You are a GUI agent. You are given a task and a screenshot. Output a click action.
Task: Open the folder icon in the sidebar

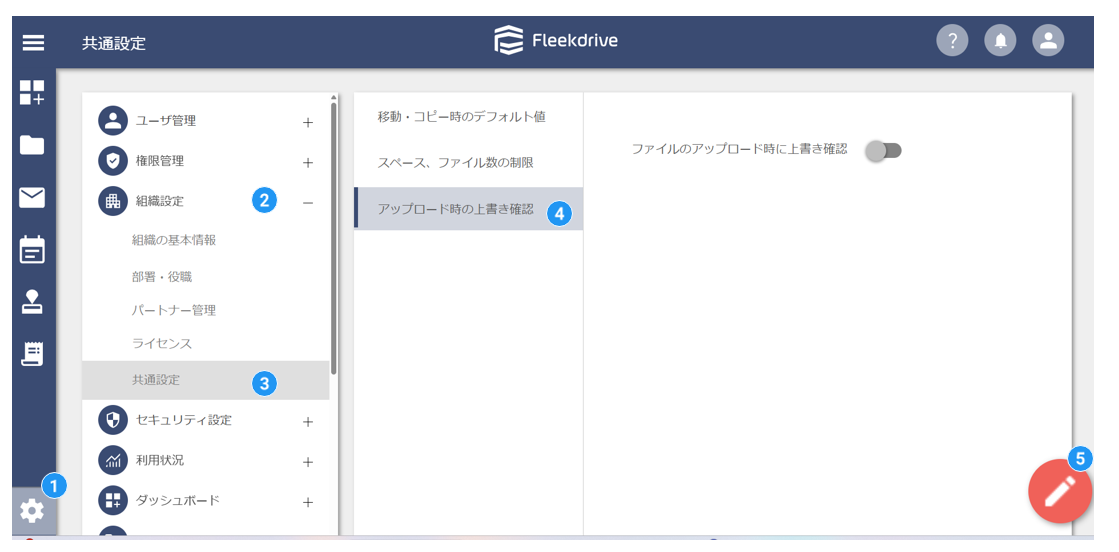click(32, 146)
